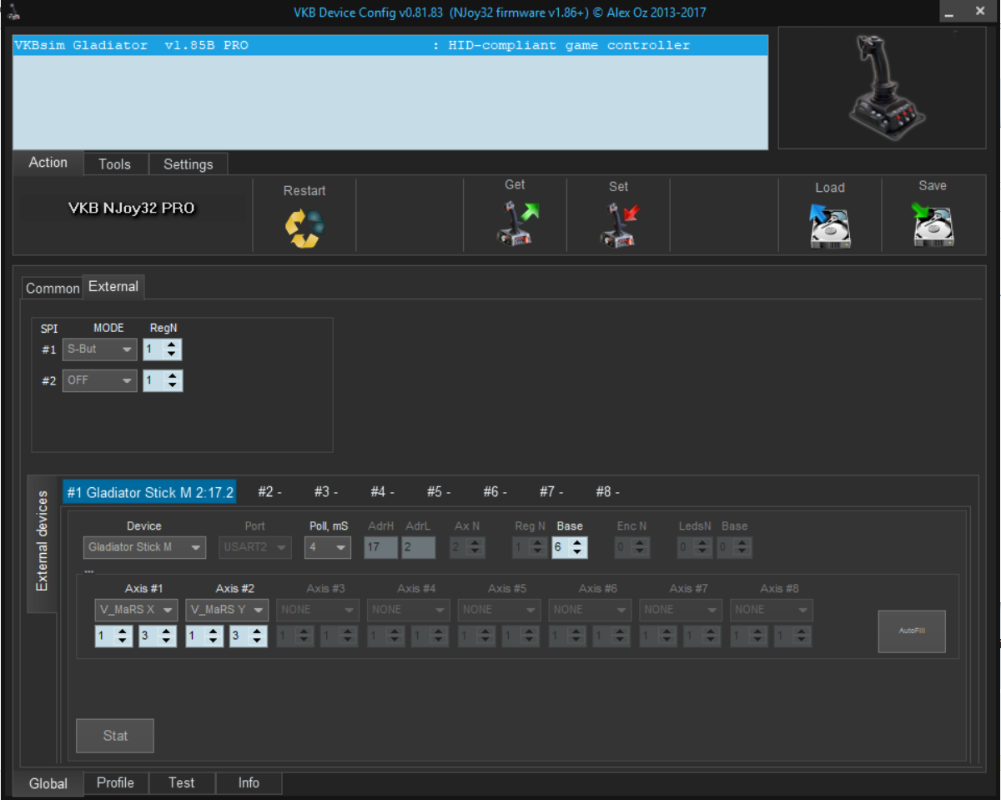Click the Load disk icon
The width and height of the screenshot is (1001, 800).
[829, 226]
